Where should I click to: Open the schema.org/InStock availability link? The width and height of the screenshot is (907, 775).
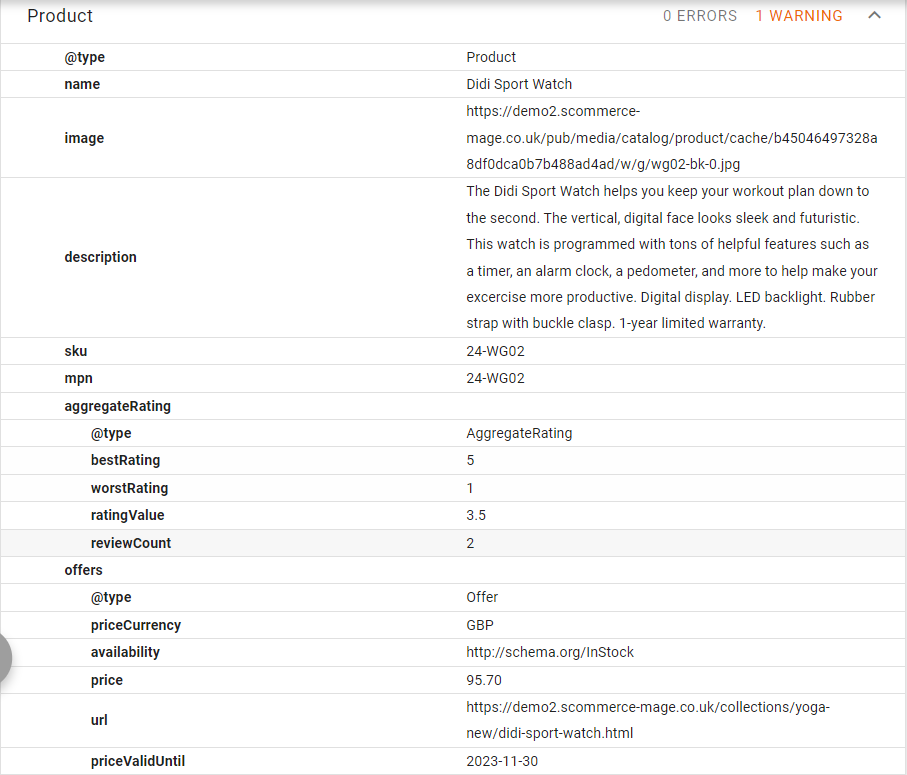pyautogui.click(x=550, y=652)
